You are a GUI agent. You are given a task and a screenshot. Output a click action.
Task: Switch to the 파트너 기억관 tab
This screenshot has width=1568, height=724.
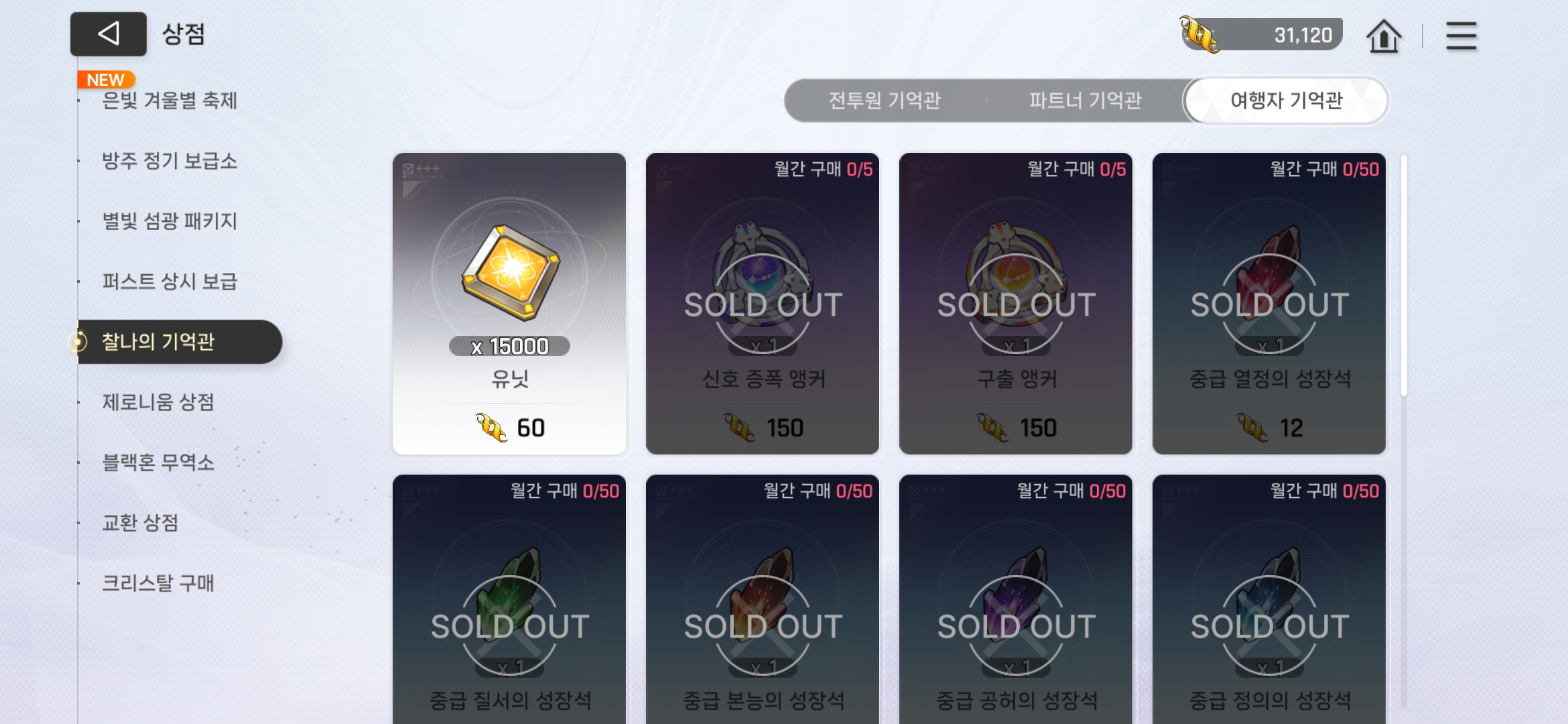pos(1086,101)
